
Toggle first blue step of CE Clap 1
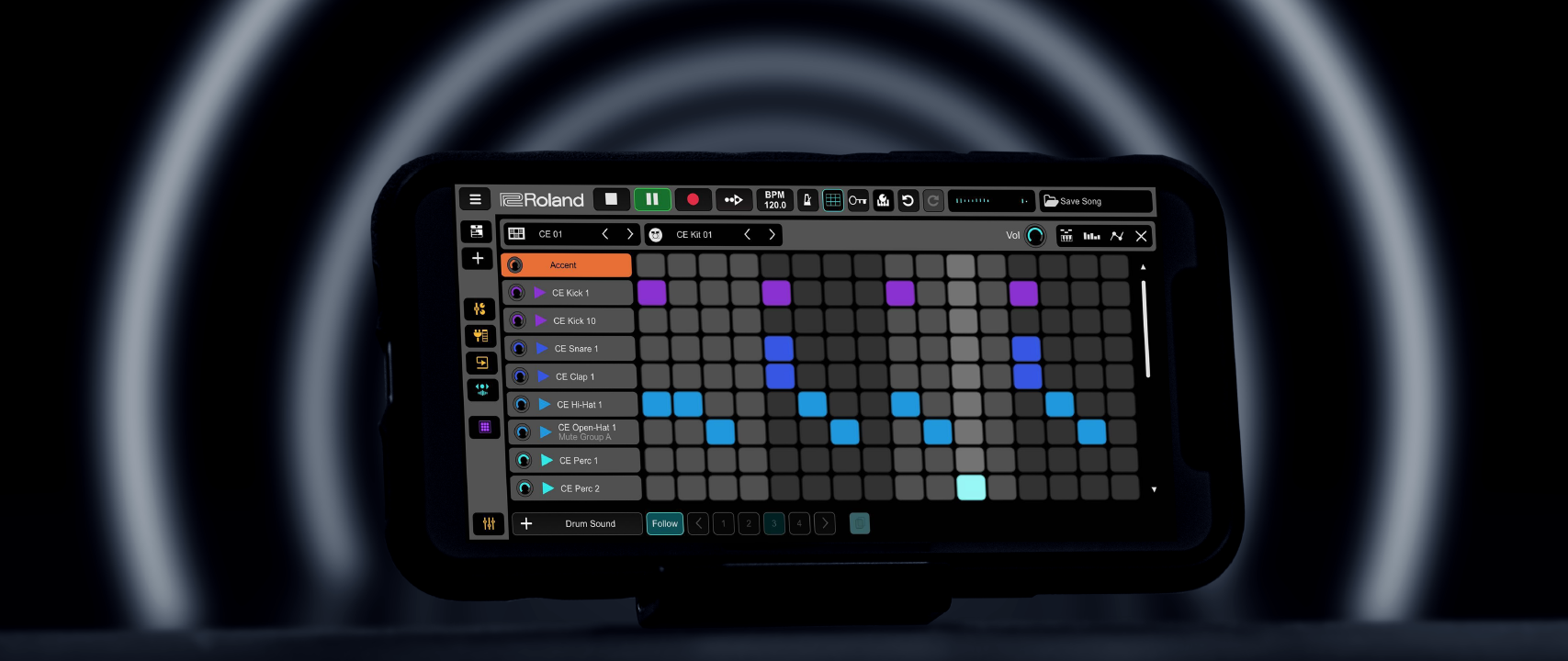(x=779, y=376)
